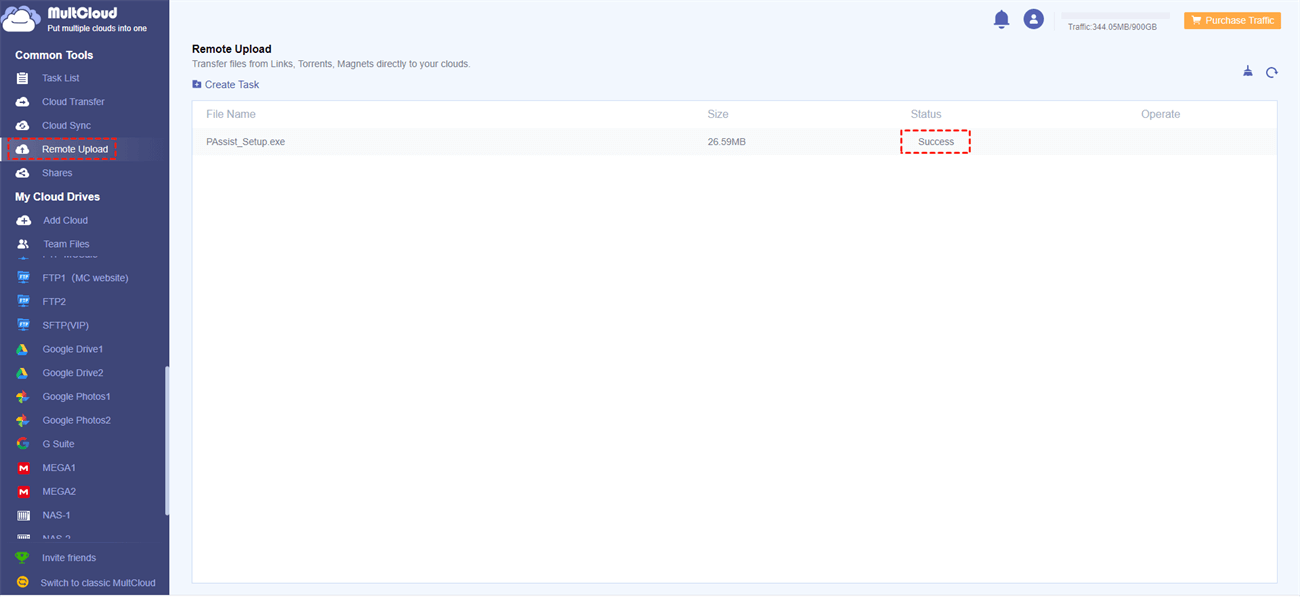Switch to classic MultCloud

96,582
